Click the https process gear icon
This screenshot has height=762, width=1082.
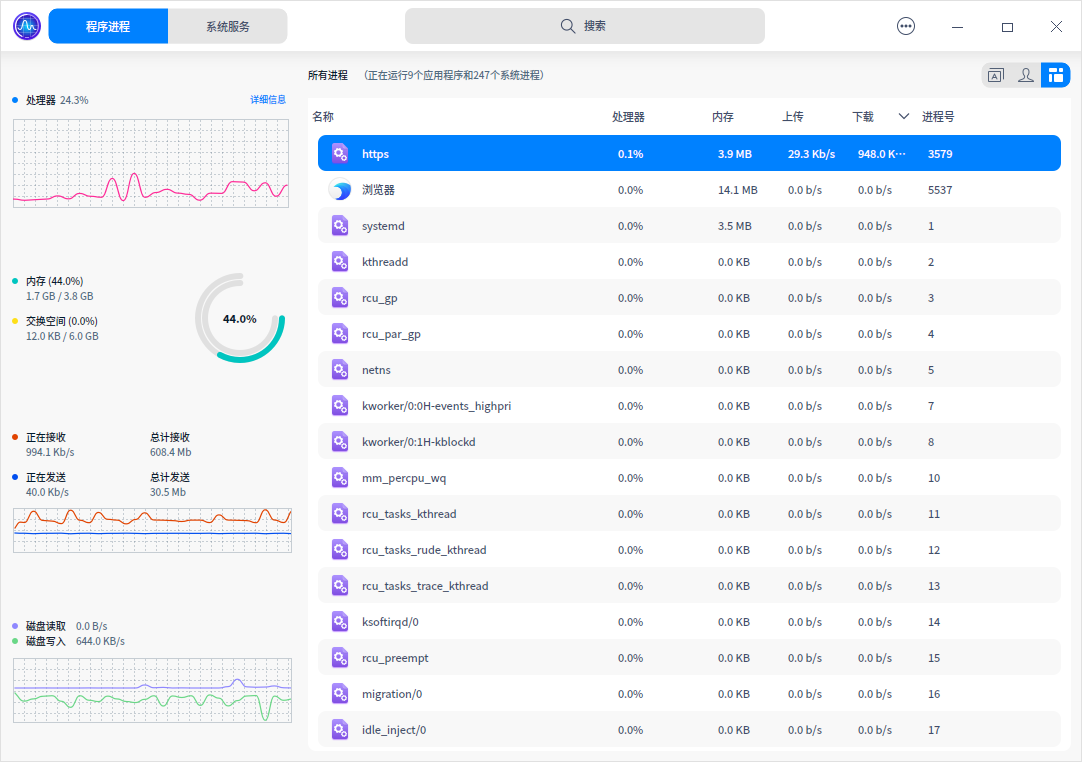tap(340, 154)
